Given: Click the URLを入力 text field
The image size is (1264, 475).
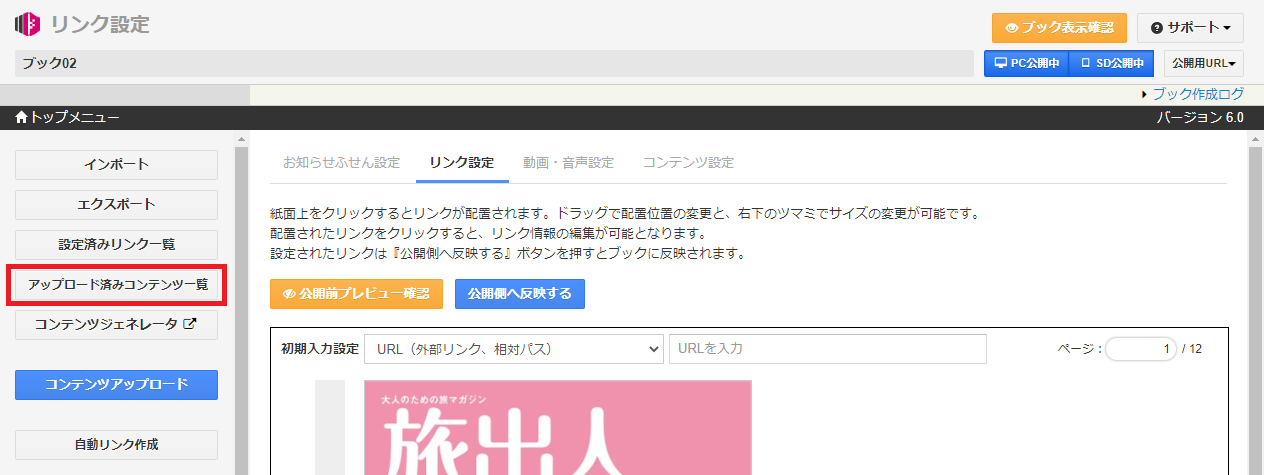Looking at the screenshot, I should point(827,349).
